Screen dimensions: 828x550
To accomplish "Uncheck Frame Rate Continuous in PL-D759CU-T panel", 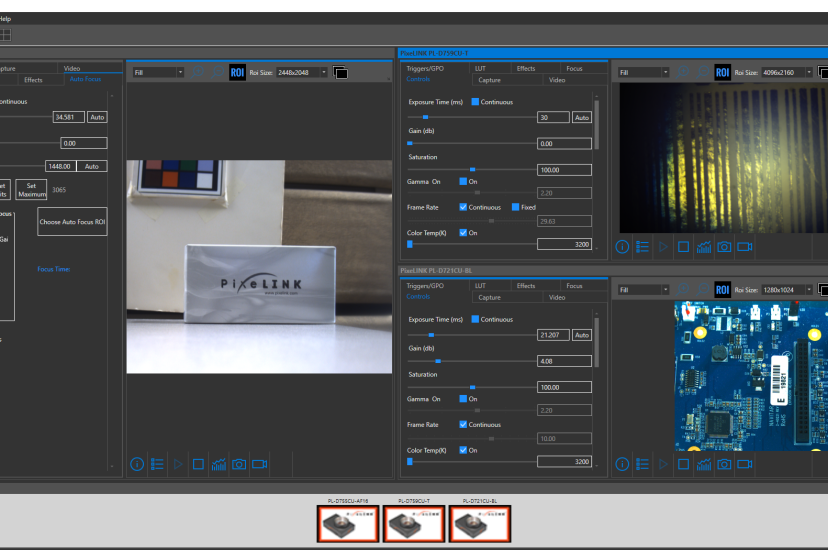I will pos(463,207).
